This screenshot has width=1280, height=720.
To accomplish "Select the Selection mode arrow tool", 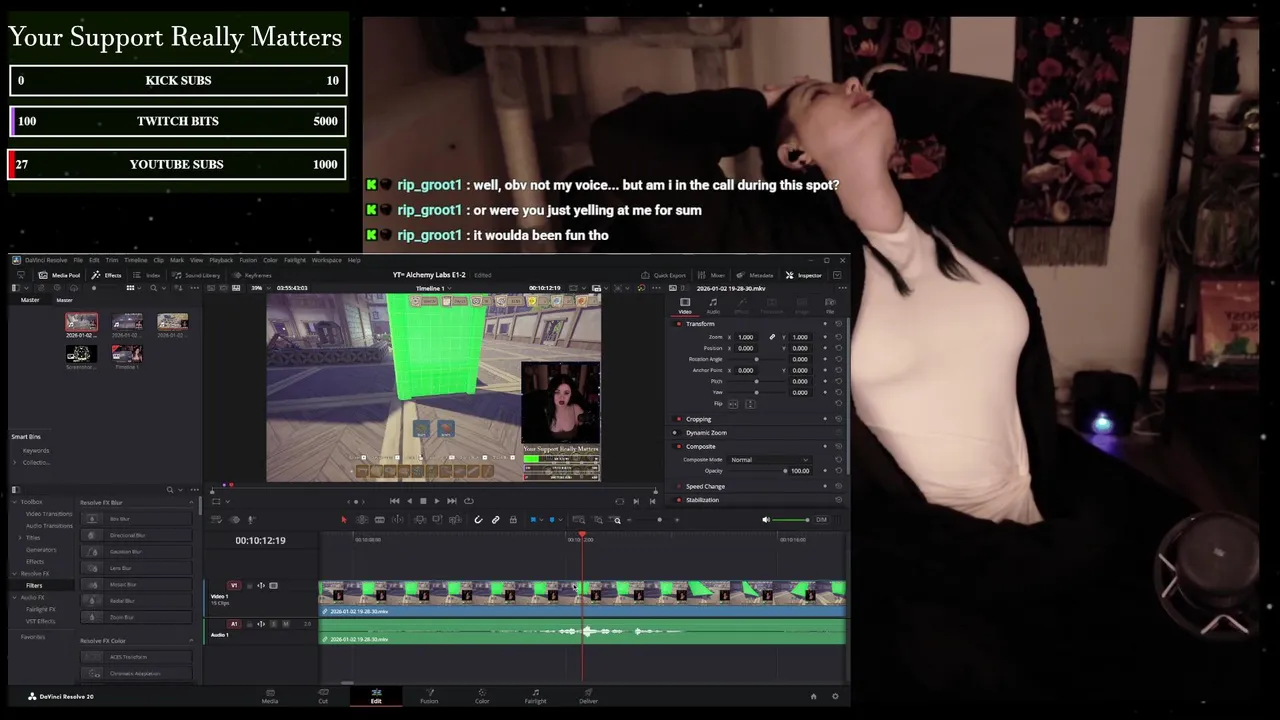I will point(344,520).
